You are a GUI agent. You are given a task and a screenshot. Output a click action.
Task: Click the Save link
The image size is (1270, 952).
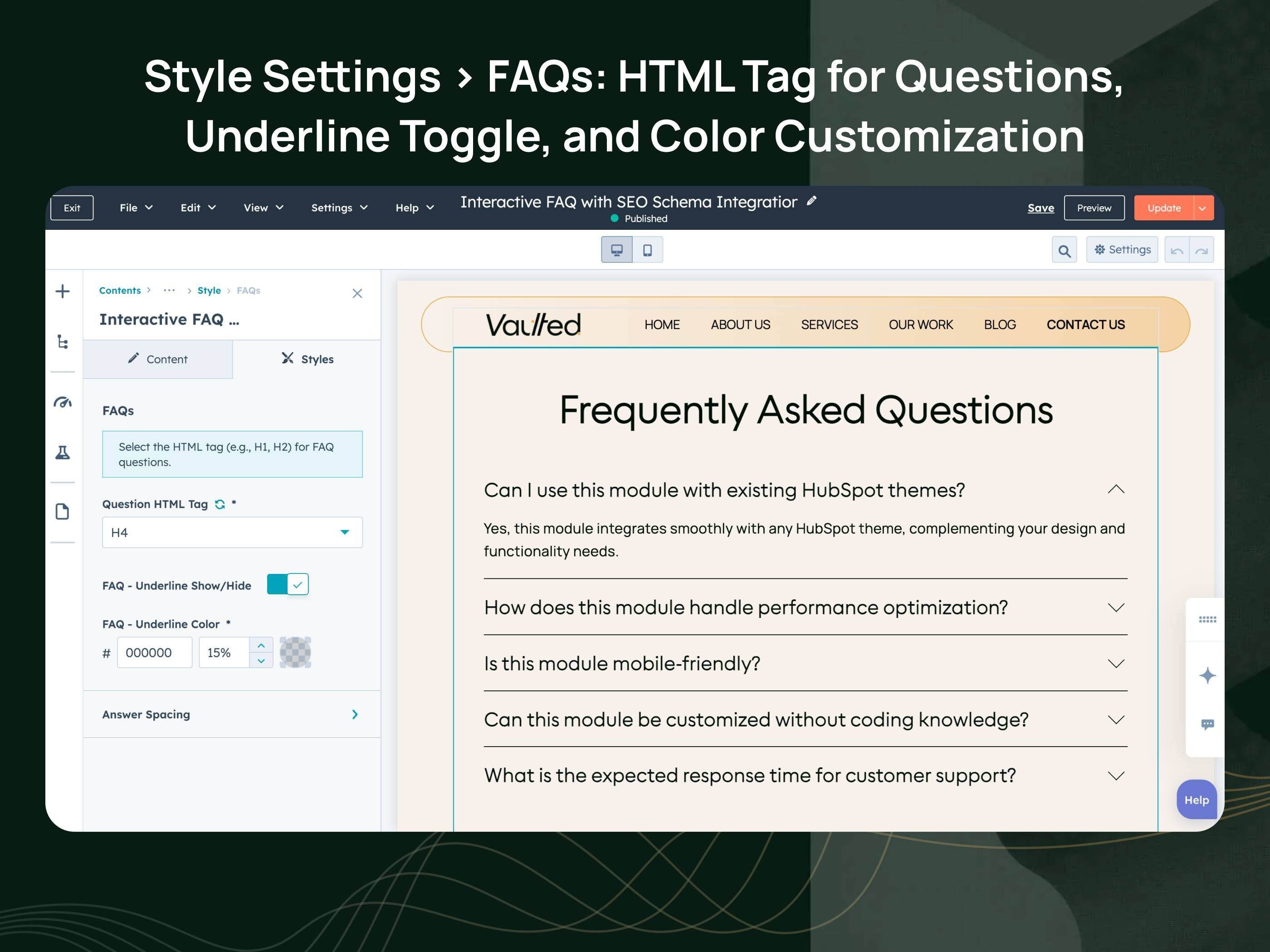coord(1040,208)
